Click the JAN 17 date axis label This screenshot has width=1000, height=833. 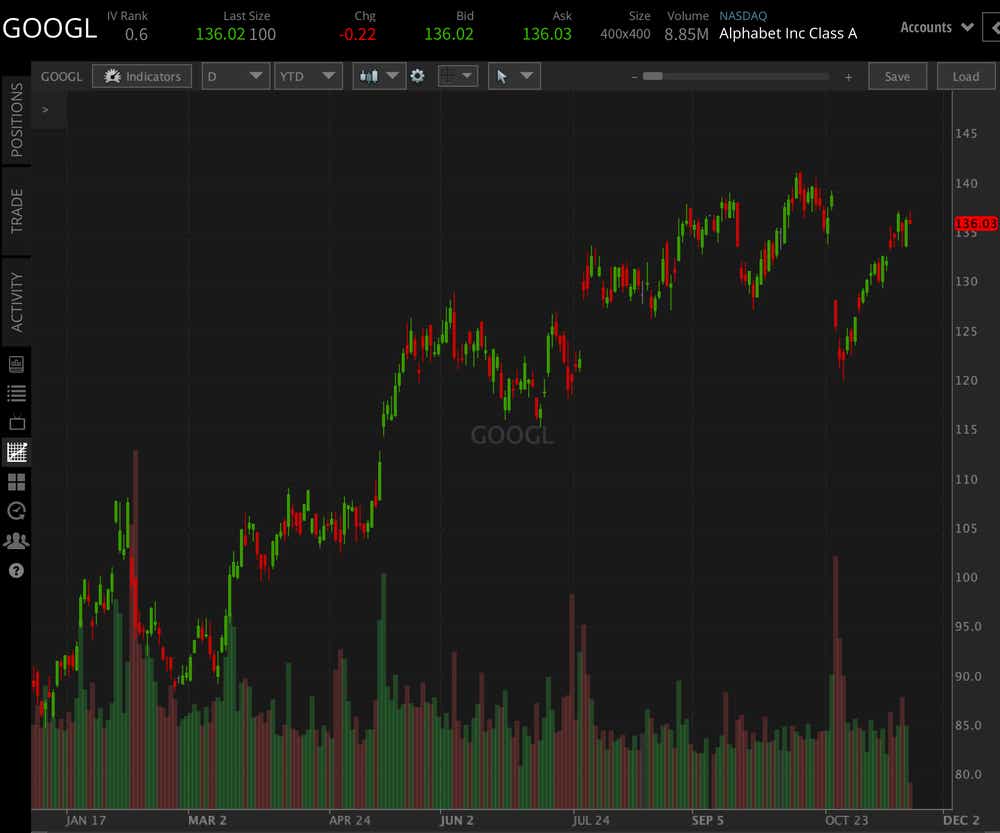[x=85, y=820]
